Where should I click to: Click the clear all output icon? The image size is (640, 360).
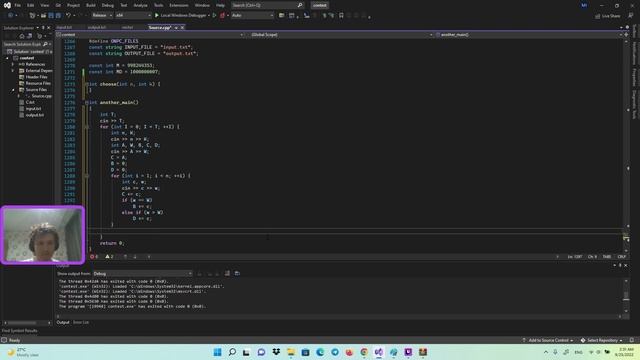point(227,273)
